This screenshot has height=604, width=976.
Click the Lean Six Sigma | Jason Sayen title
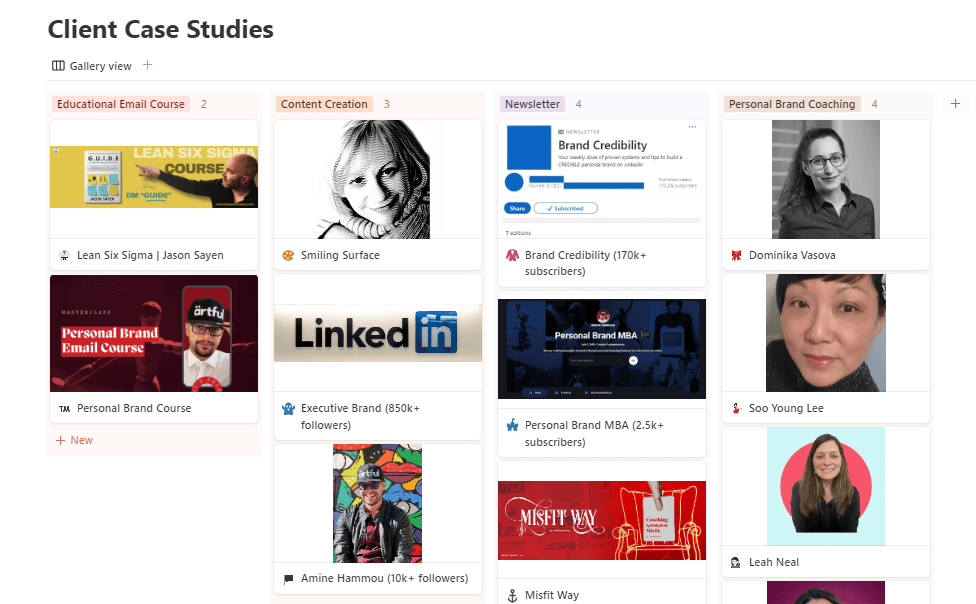(150, 255)
